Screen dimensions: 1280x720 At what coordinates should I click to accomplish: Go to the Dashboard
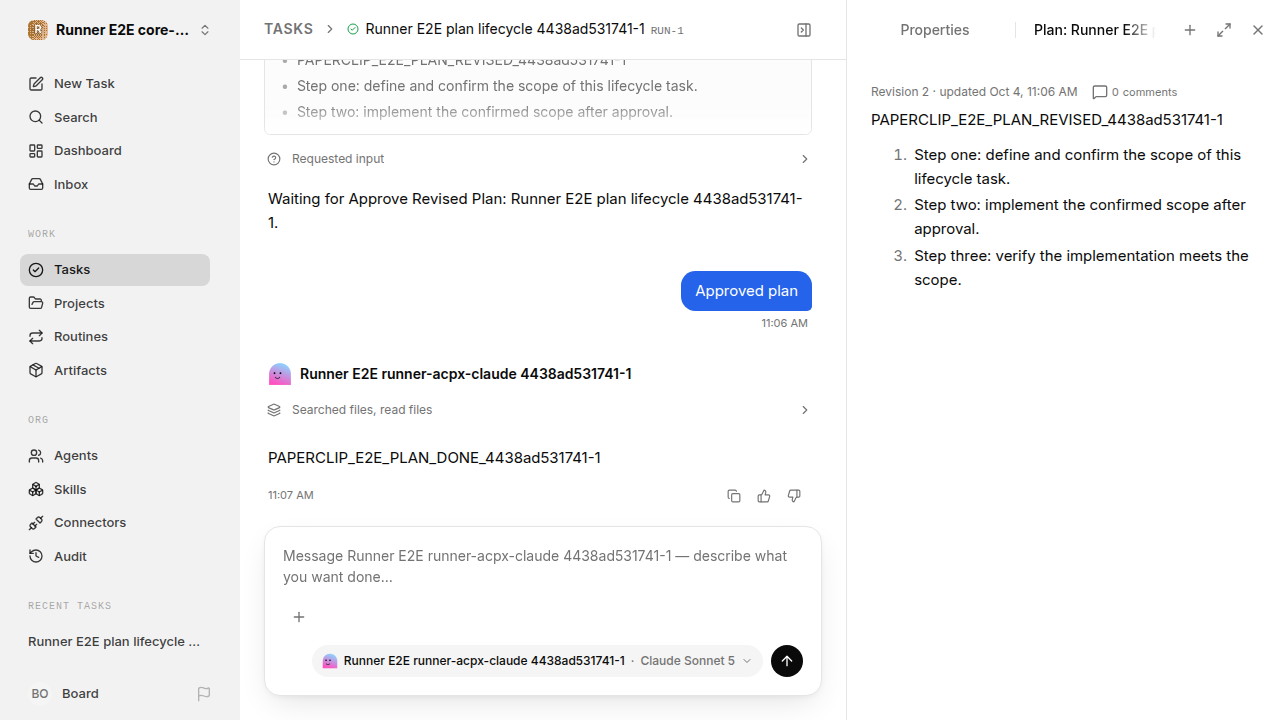tap(115, 151)
